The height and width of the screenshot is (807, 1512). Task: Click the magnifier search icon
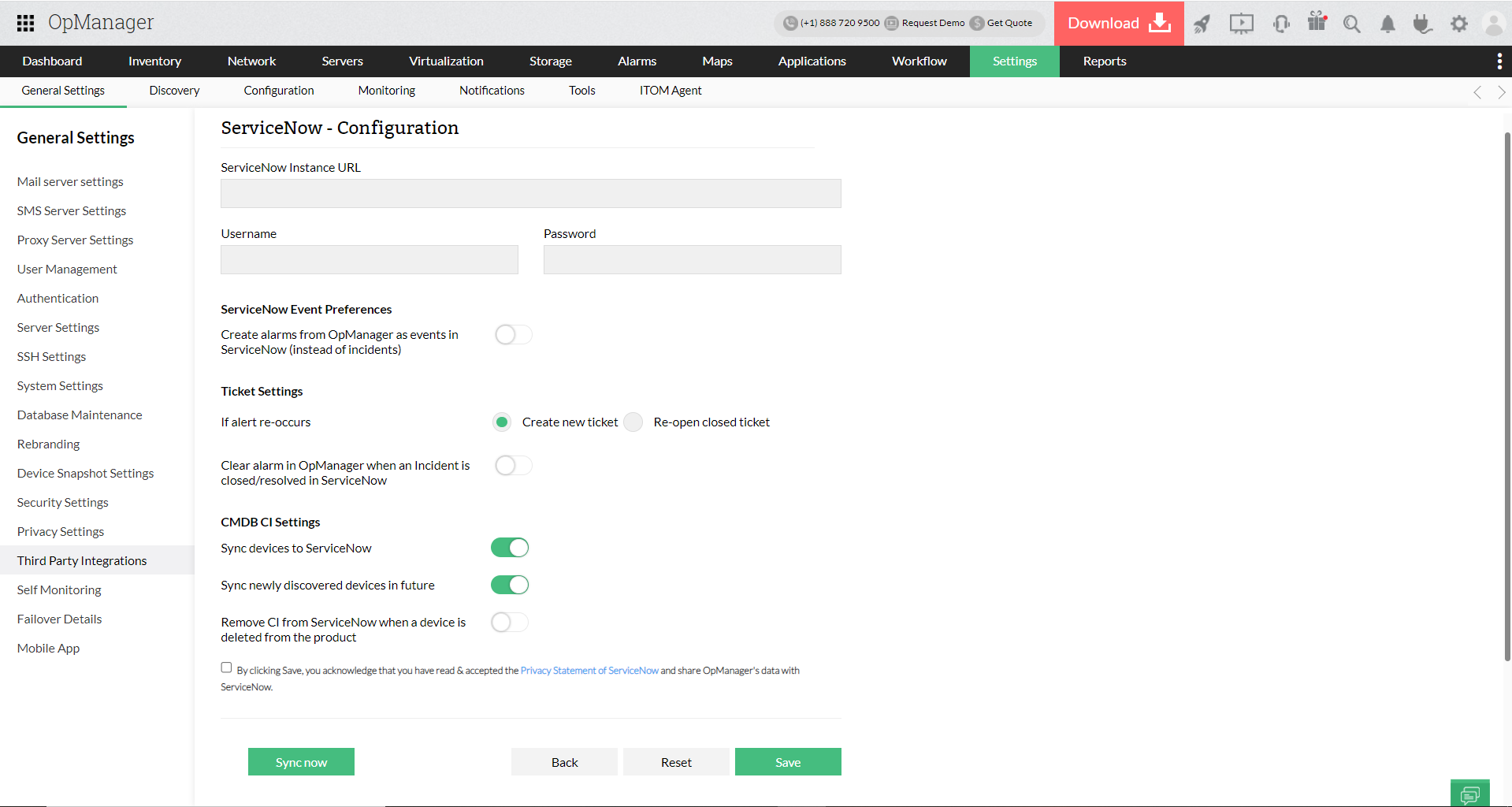(1352, 24)
